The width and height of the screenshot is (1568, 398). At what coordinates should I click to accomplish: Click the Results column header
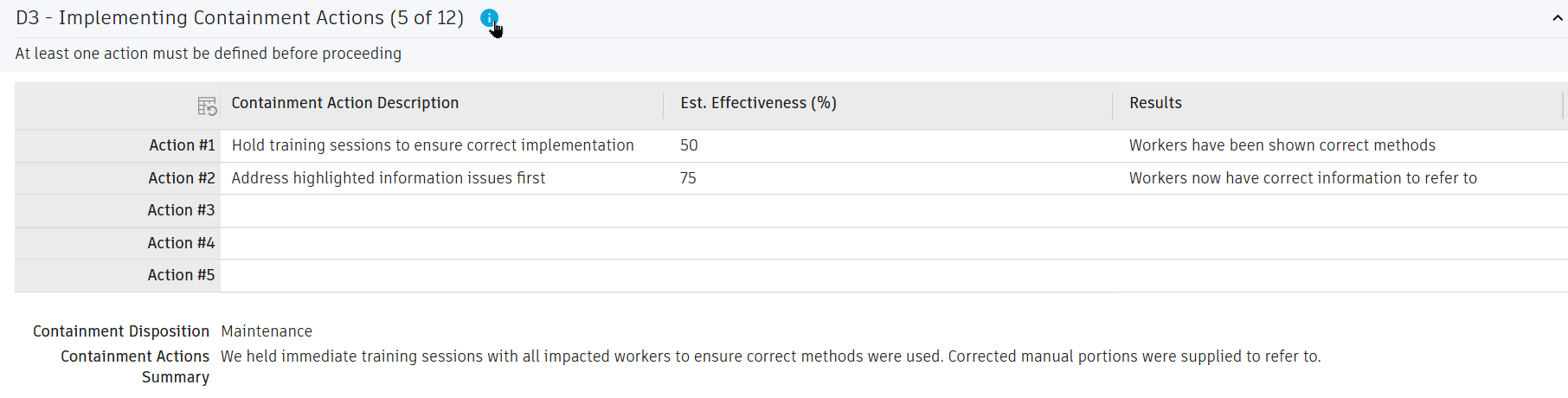[1155, 103]
